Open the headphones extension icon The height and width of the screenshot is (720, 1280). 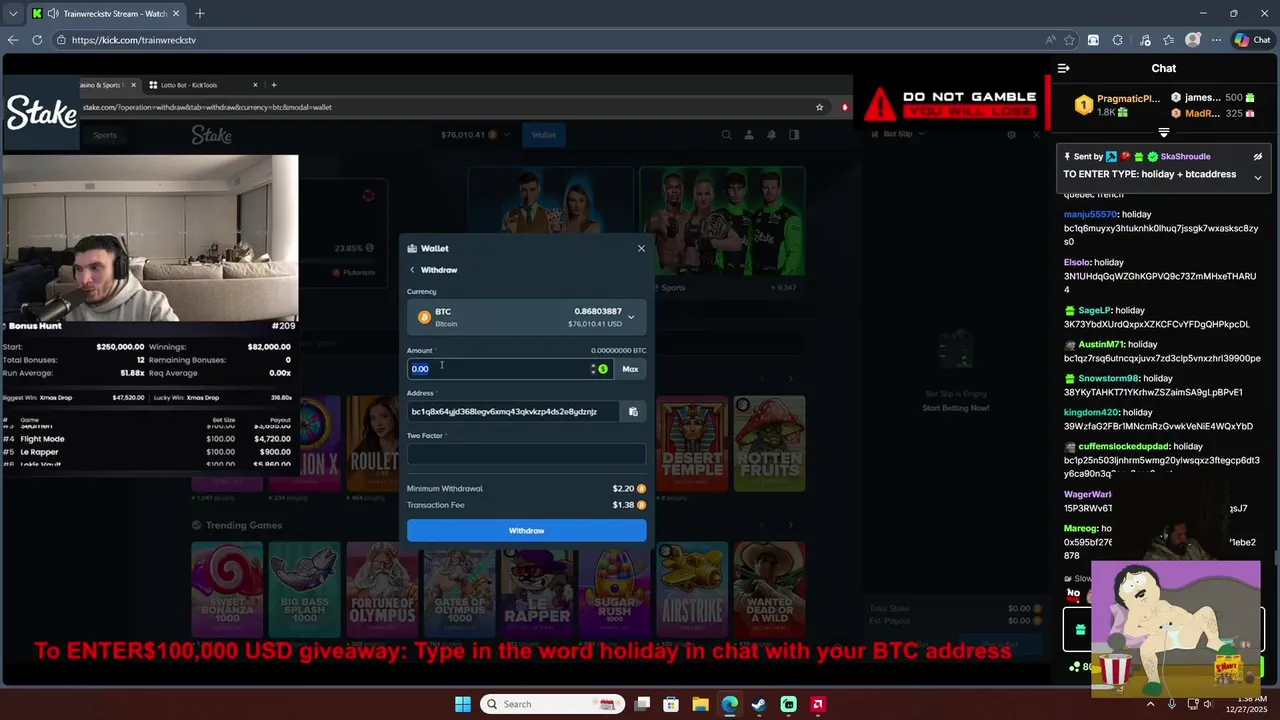point(1093,40)
